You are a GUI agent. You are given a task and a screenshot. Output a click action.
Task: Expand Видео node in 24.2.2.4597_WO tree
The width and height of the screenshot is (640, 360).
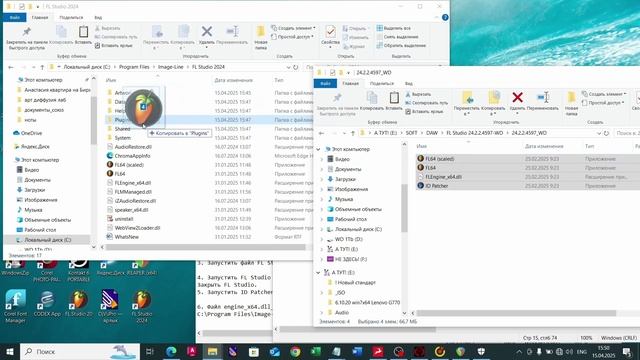click(322, 159)
